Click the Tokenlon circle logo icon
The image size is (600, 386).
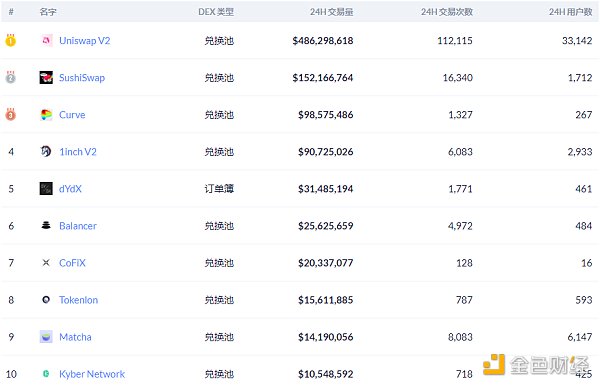(46, 300)
